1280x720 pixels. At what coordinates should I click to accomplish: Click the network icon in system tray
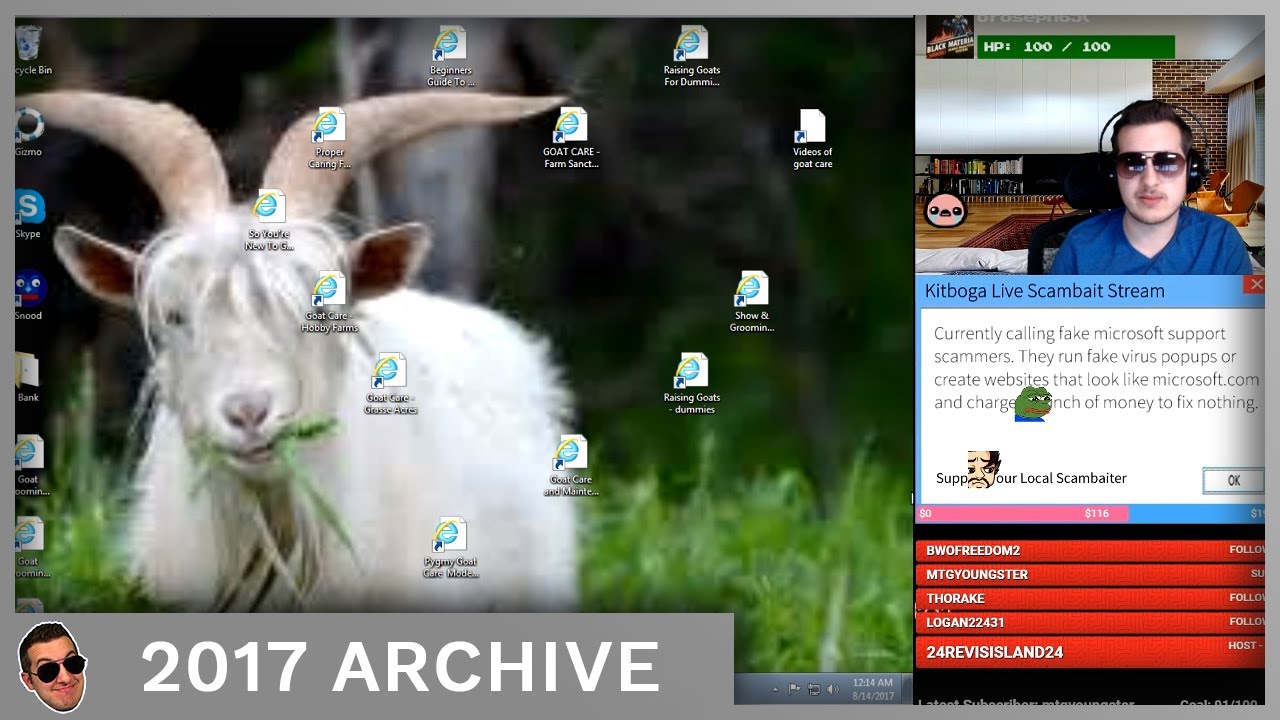(x=814, y=689)
